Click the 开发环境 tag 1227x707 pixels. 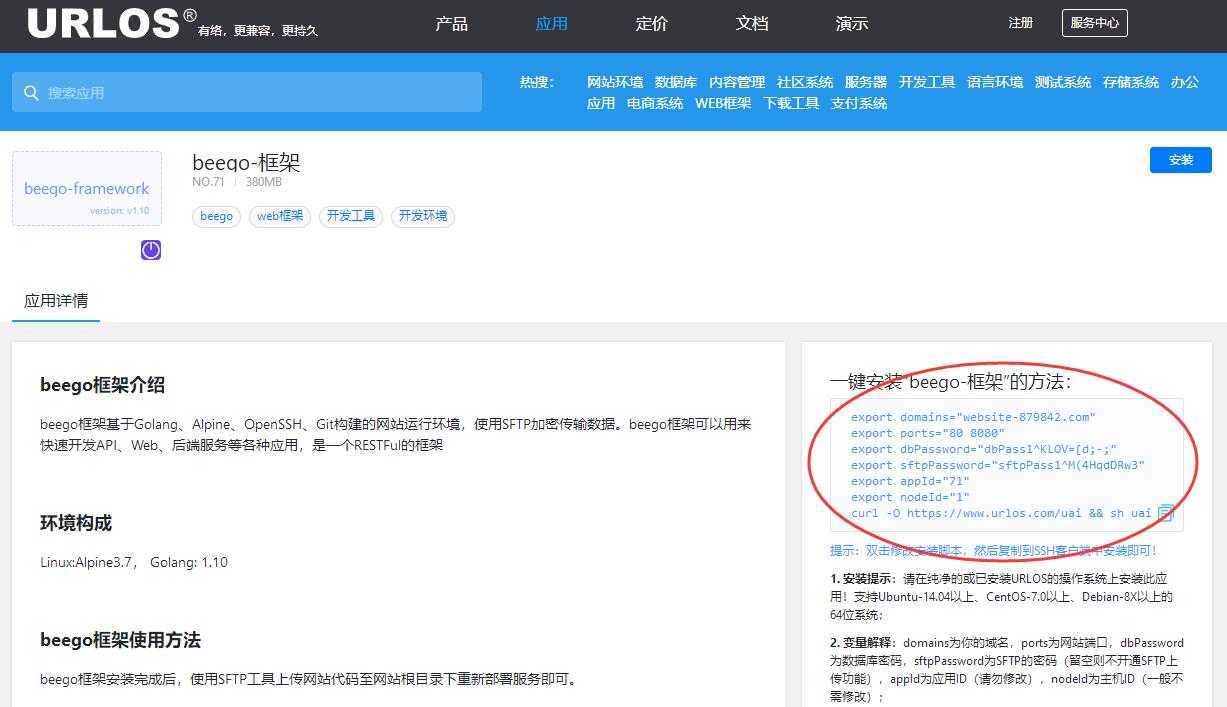(x=423, y=216)
